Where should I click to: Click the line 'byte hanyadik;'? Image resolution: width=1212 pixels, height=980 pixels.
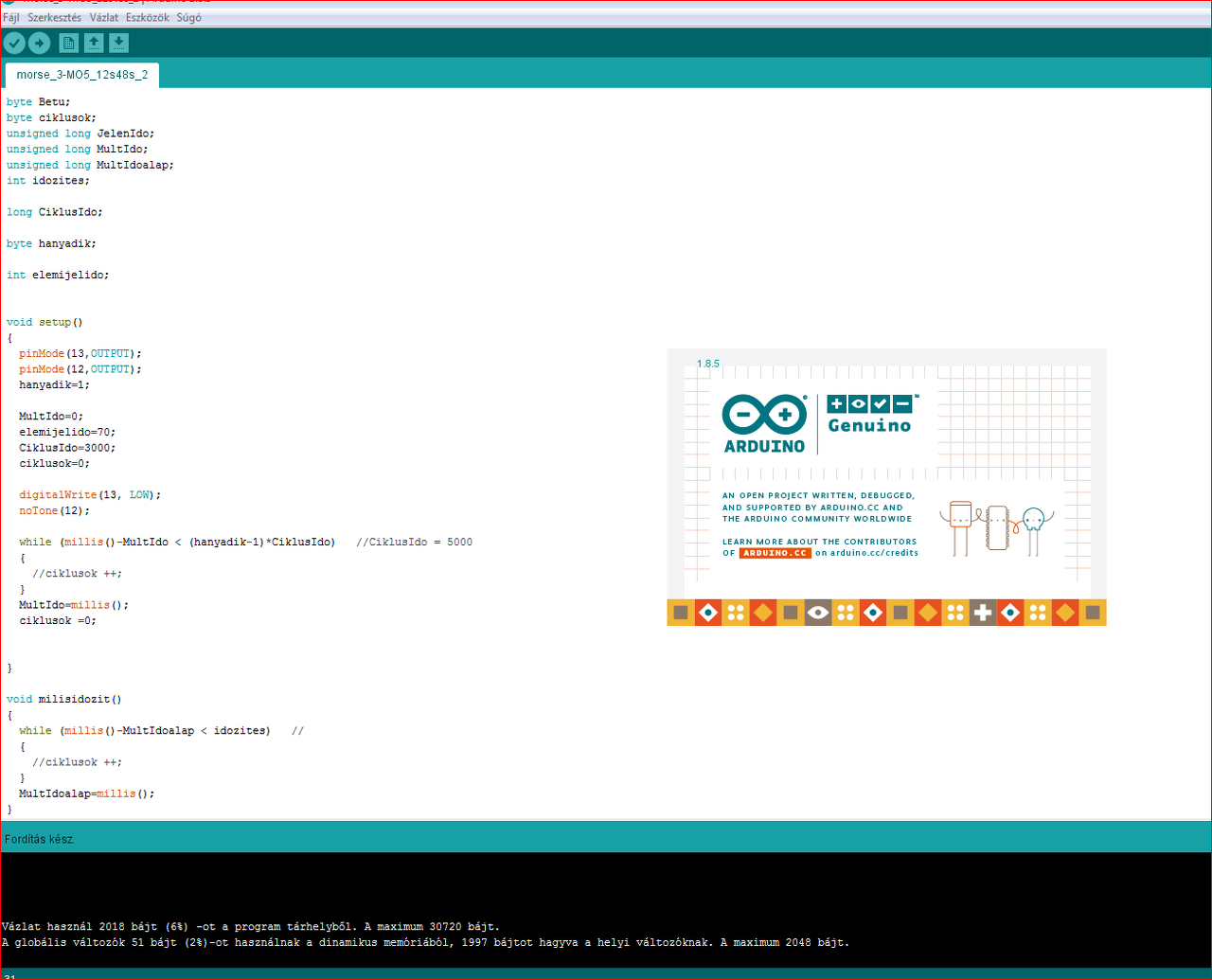(x=51, y=243)
